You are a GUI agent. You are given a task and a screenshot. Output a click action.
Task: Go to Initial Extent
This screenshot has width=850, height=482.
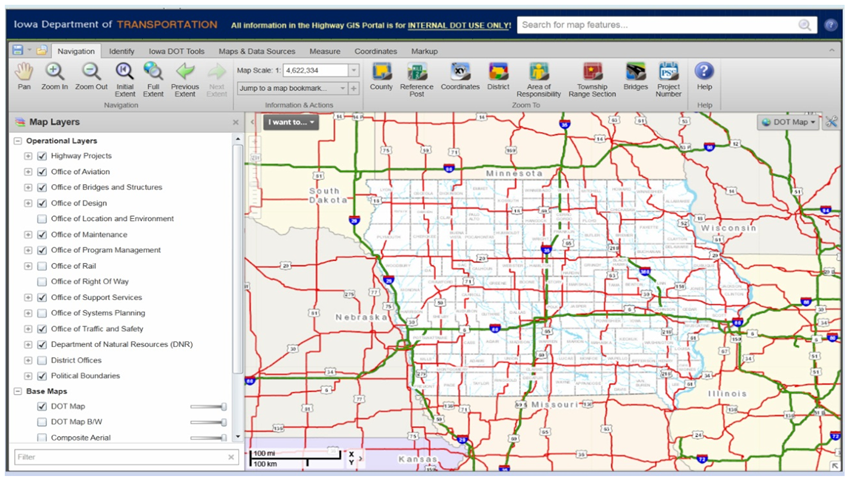pyautogui.click(x=125, y=80)
